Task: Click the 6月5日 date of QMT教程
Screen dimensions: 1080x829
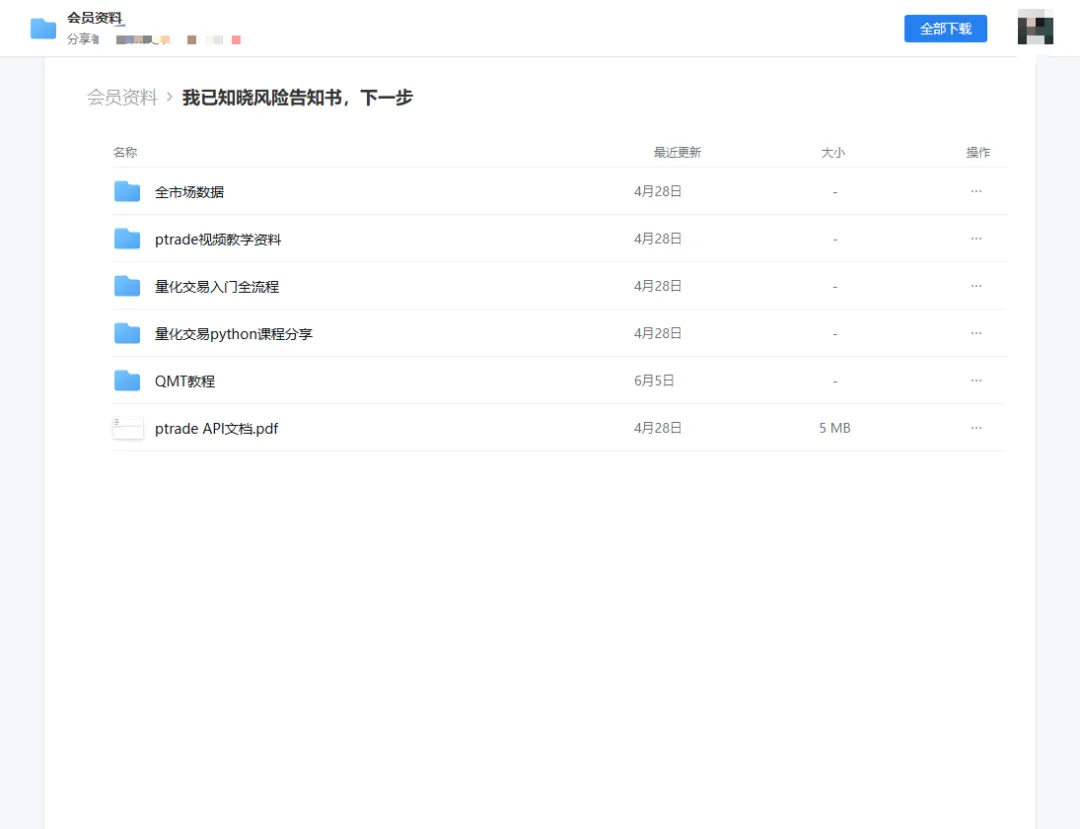Action: coord(654,381)
